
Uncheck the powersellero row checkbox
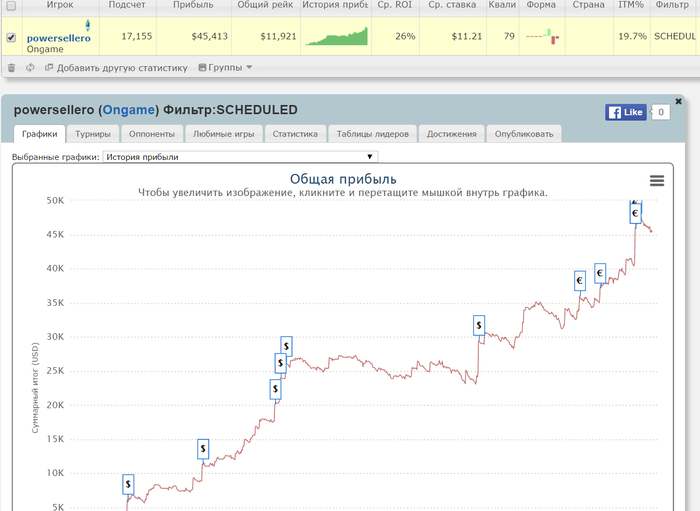[11, 37]
